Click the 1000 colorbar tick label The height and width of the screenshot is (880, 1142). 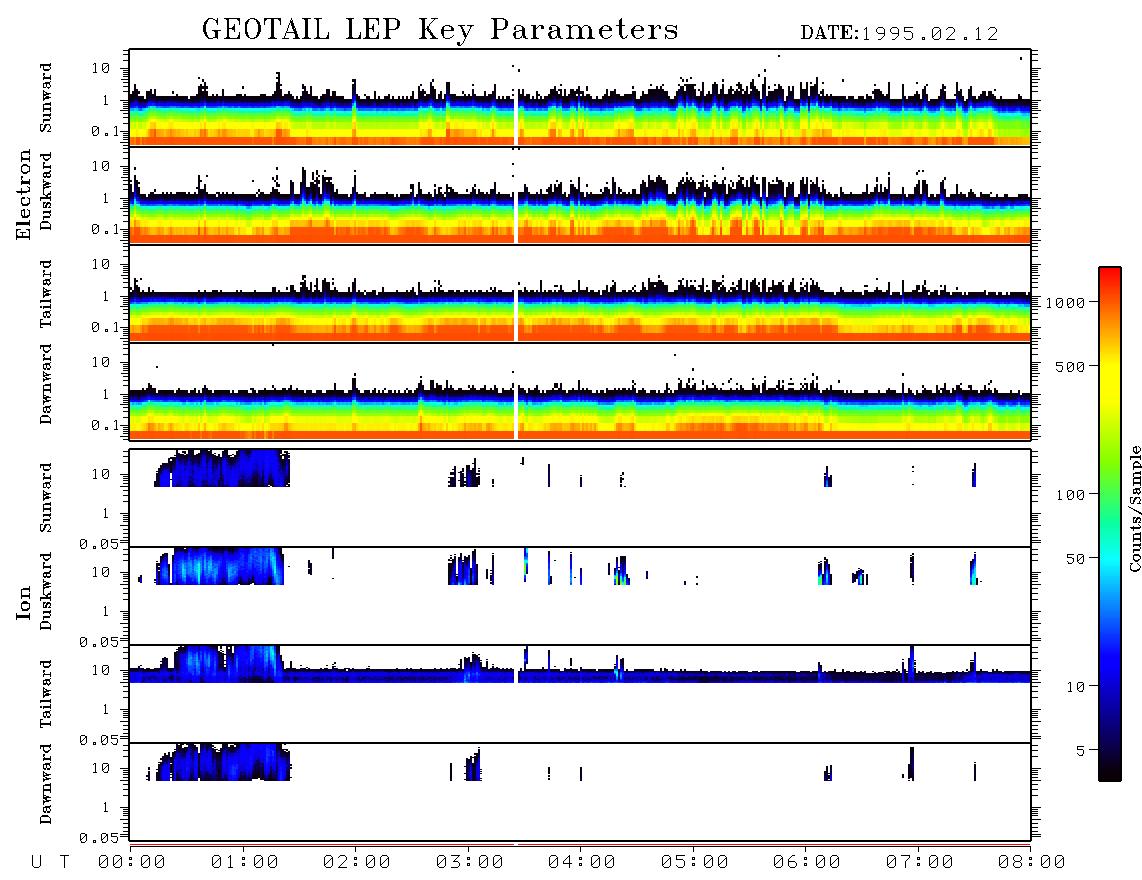(x=1065, y=303)
